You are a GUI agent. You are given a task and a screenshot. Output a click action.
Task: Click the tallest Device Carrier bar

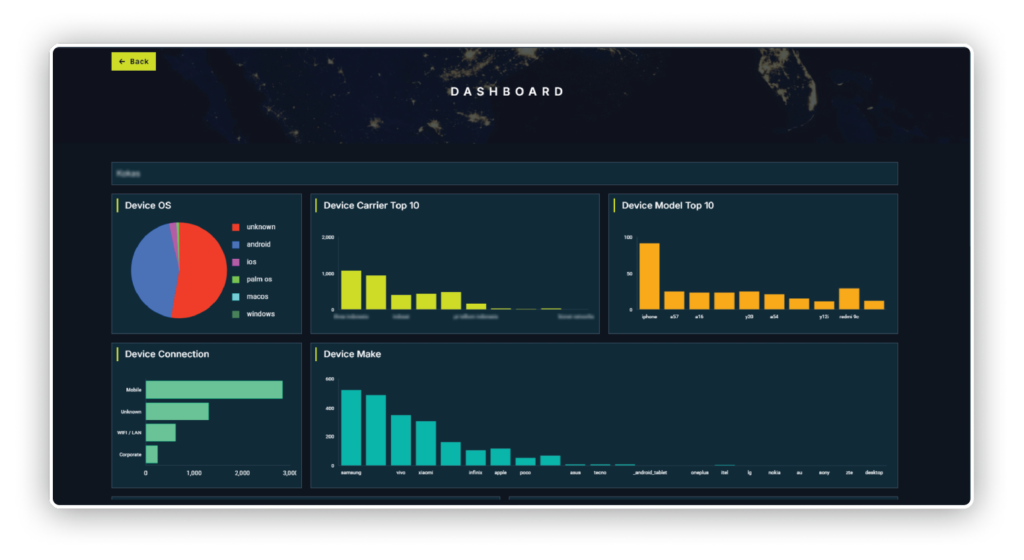click(x=351, y=289)
